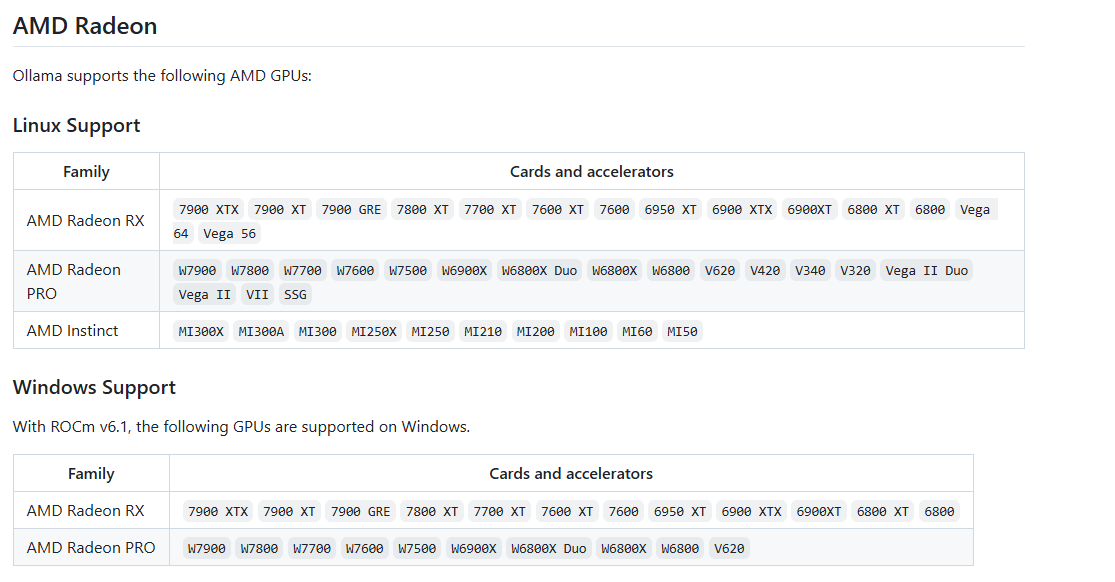Click the MI250 tag
This screenshot has height=582, width=1115.
[430, 332]
